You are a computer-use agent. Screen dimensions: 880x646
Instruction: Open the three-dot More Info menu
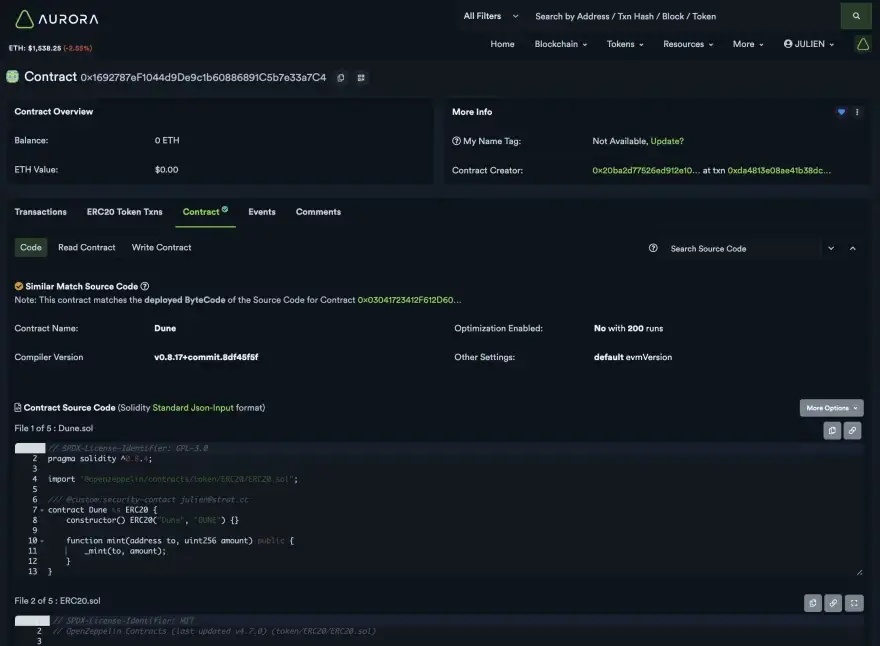click(857, 112)
